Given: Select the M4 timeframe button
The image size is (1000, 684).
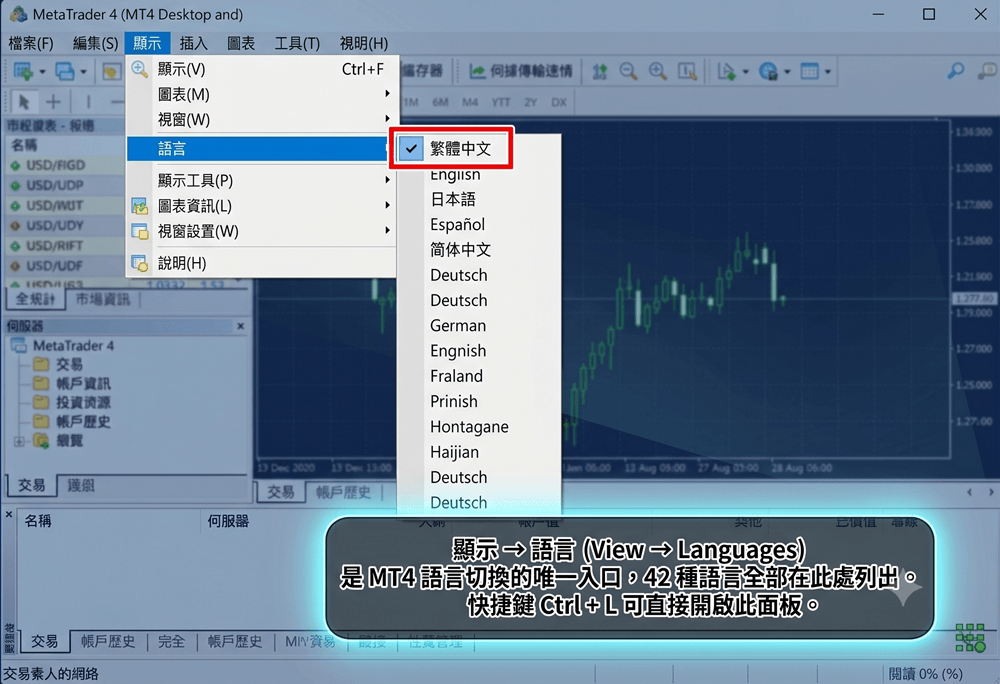Looking at the screenshot, I should point(470,102).
